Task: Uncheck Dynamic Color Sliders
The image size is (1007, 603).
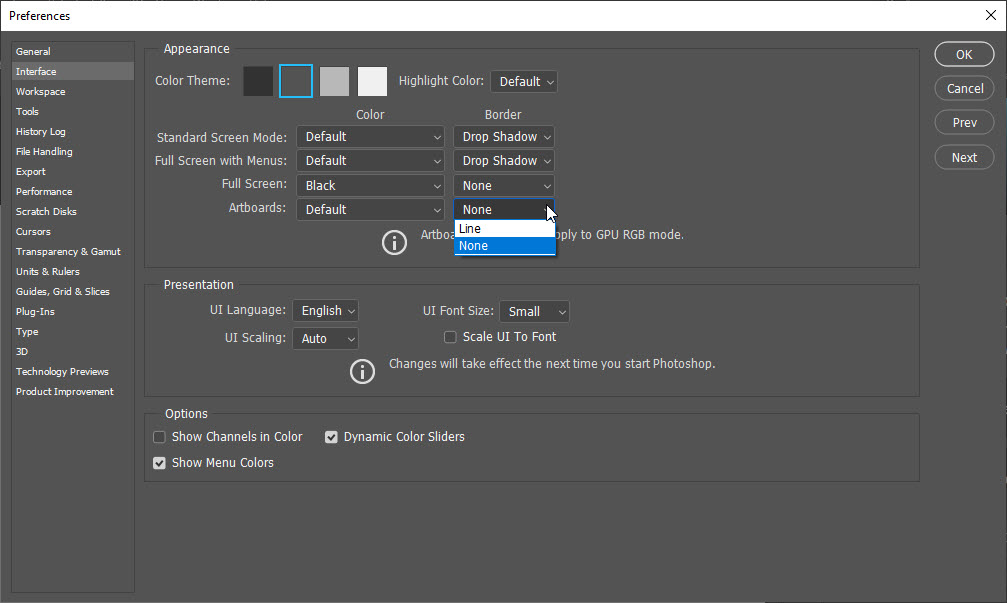Action: click(x=331, y=436)
